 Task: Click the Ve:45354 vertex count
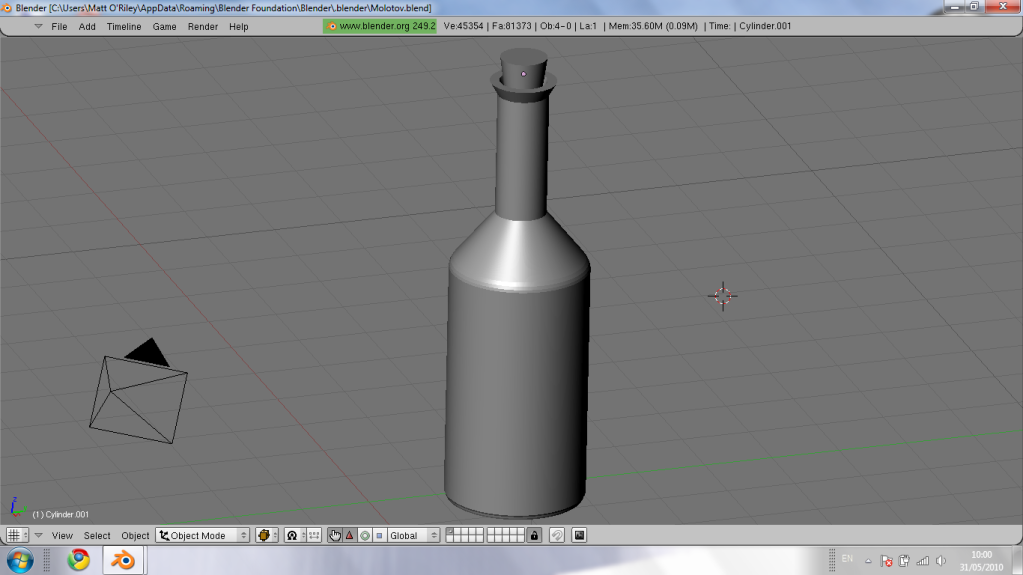[463, 26]
